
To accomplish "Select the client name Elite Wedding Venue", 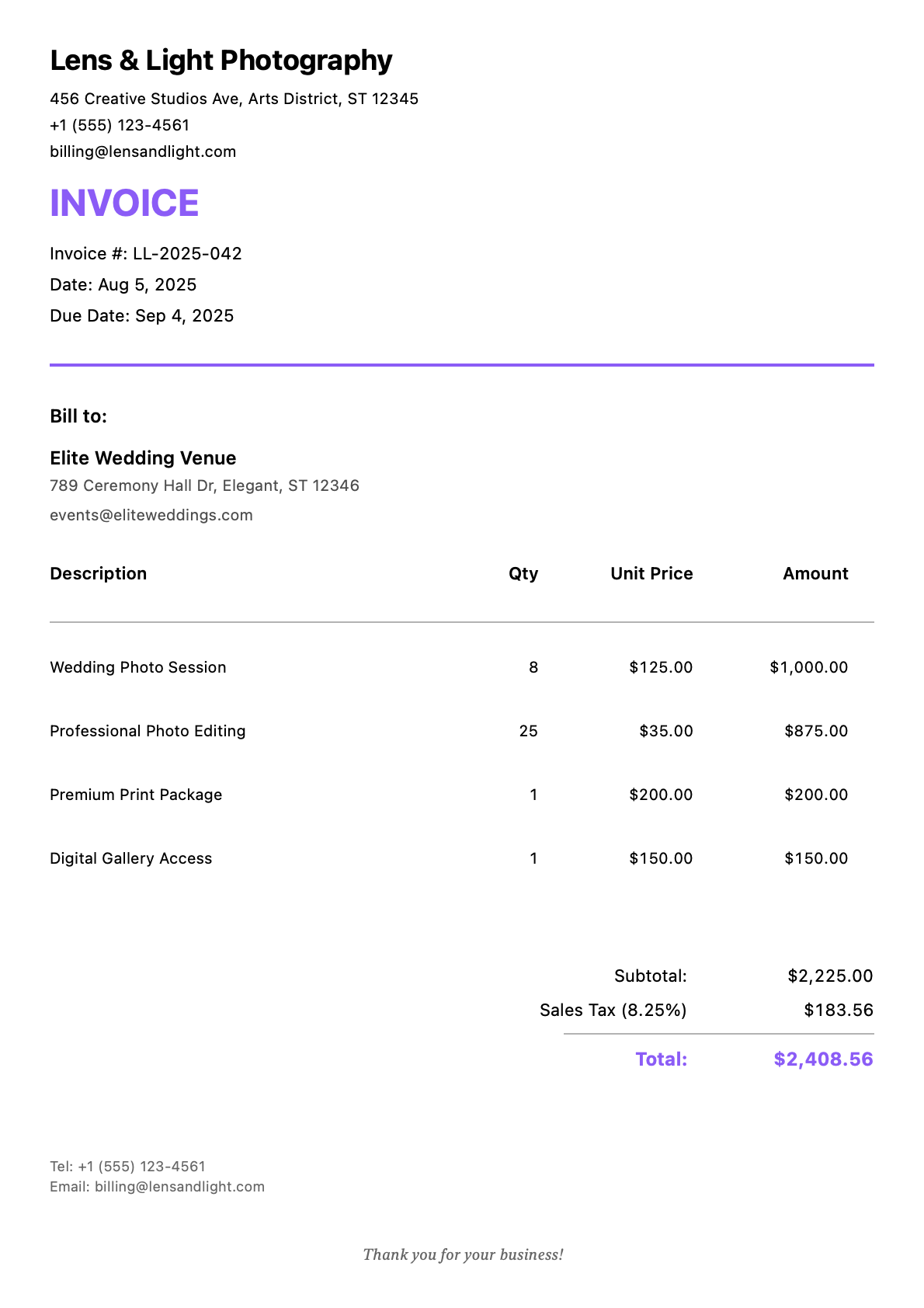I will click(143, 458).
